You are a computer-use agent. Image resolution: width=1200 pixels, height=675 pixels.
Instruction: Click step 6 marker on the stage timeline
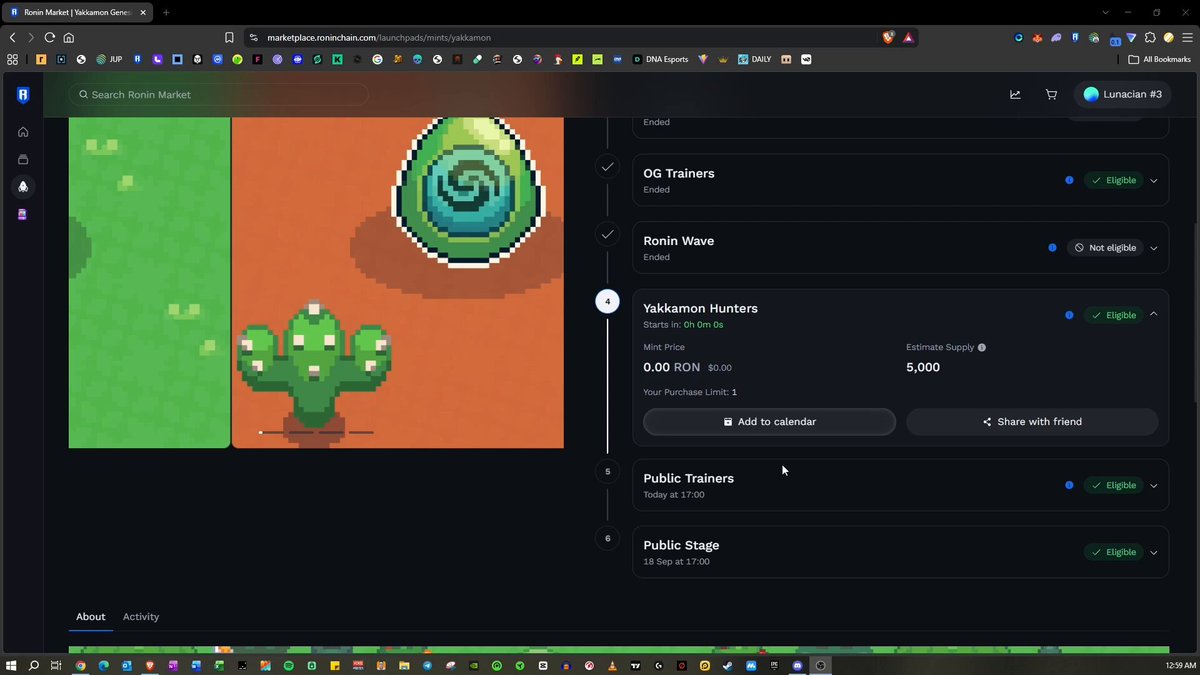point(607,538)
